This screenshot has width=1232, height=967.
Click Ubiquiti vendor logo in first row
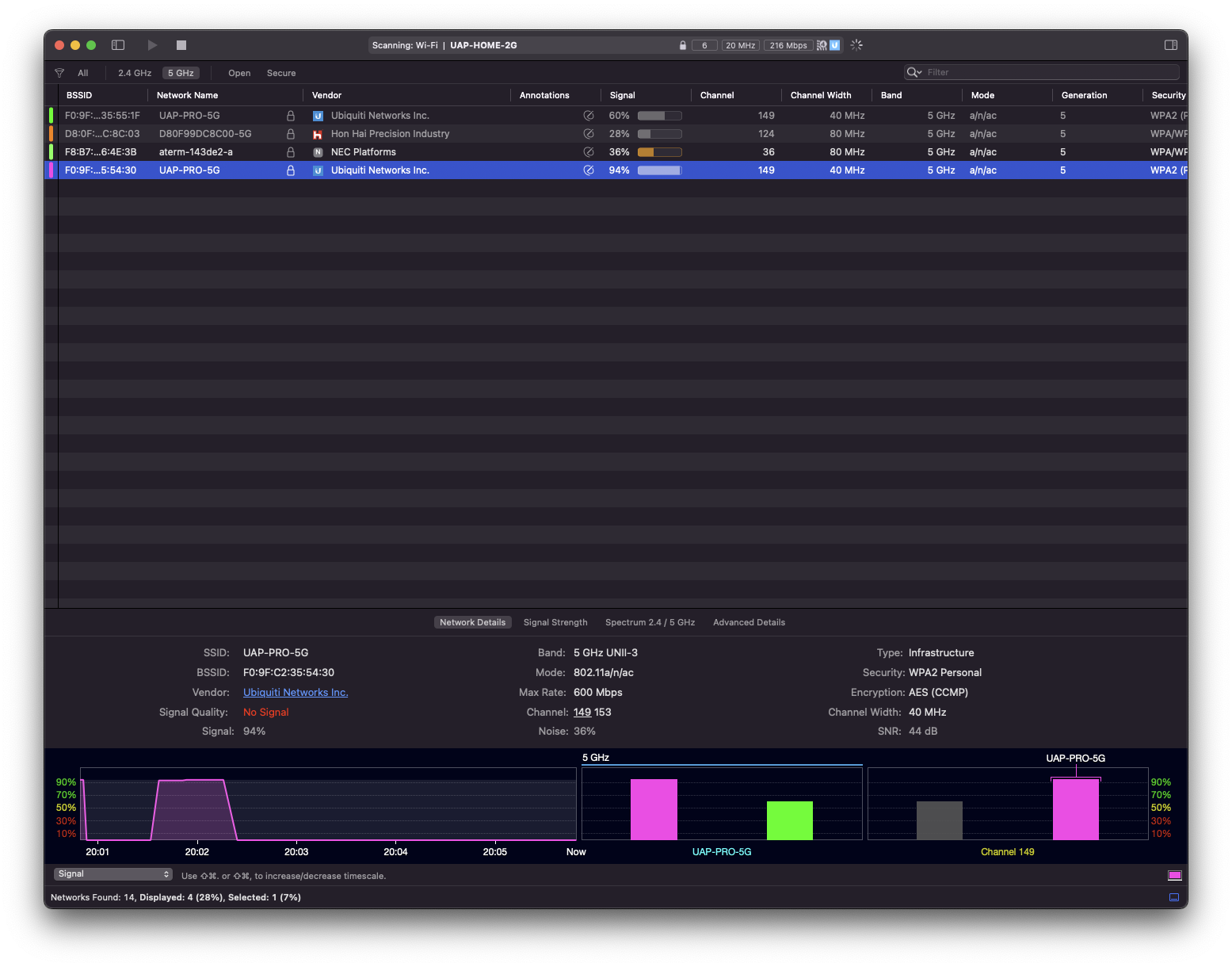318,116
